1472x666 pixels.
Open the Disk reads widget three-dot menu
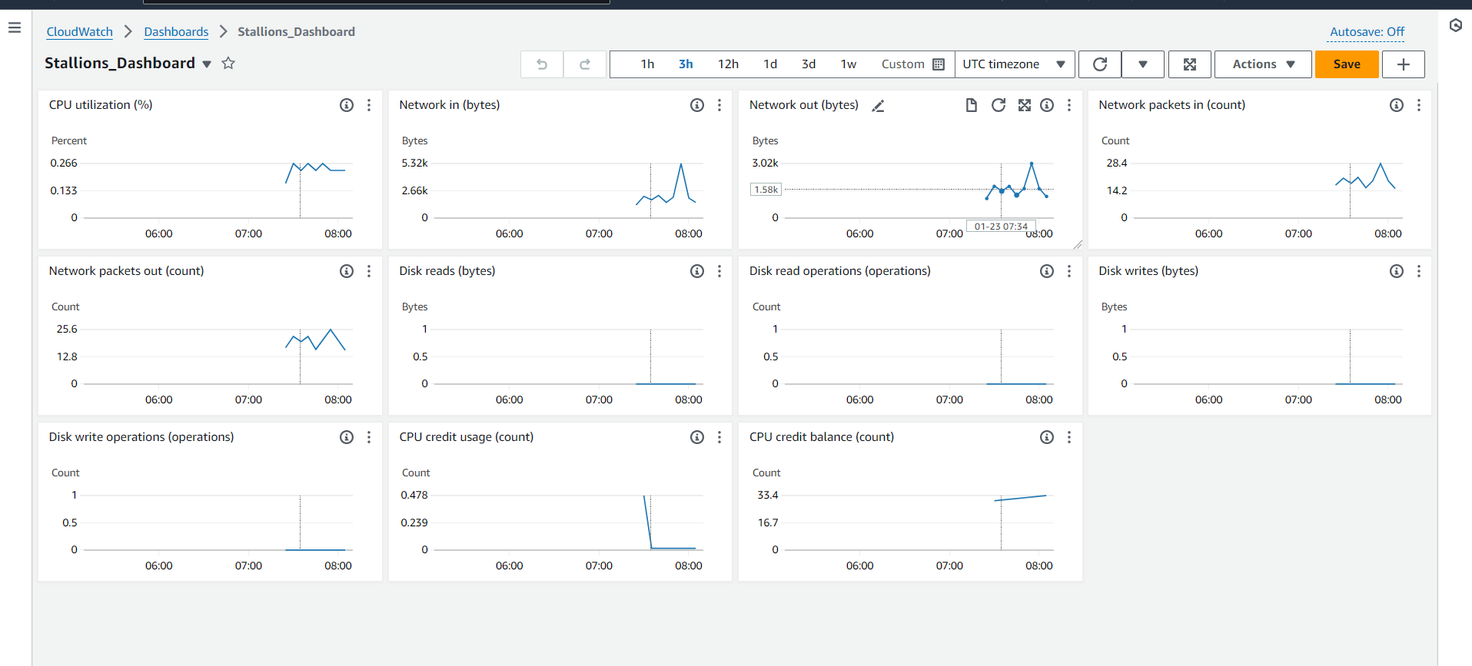coord(719,271)
